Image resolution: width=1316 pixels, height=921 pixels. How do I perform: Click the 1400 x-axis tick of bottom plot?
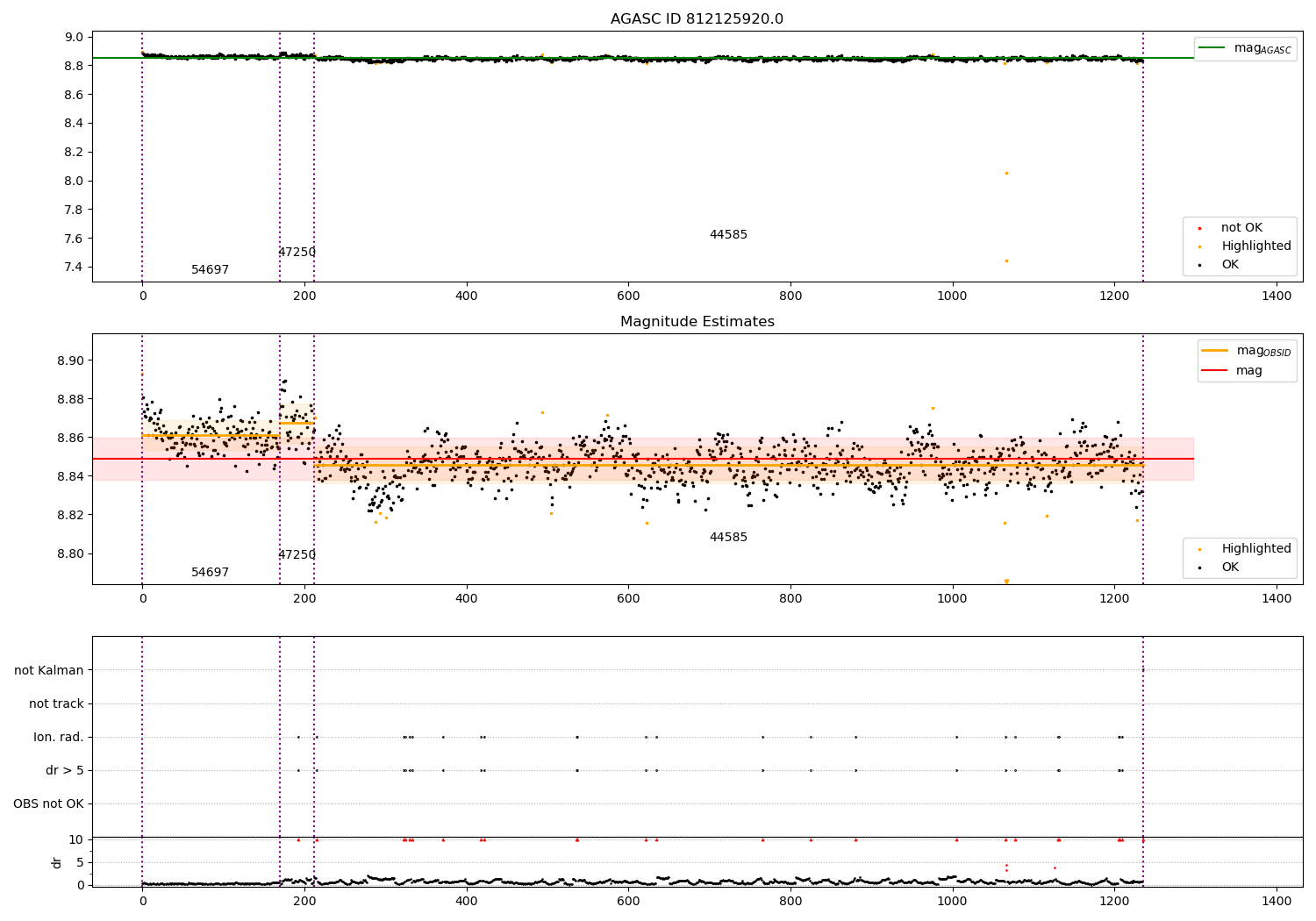tap(1277, 902)
